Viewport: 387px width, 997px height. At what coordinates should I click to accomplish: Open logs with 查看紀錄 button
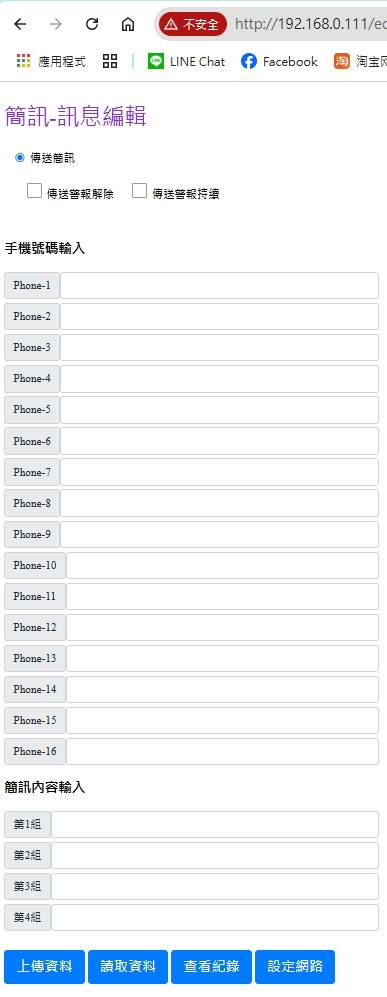212,967
